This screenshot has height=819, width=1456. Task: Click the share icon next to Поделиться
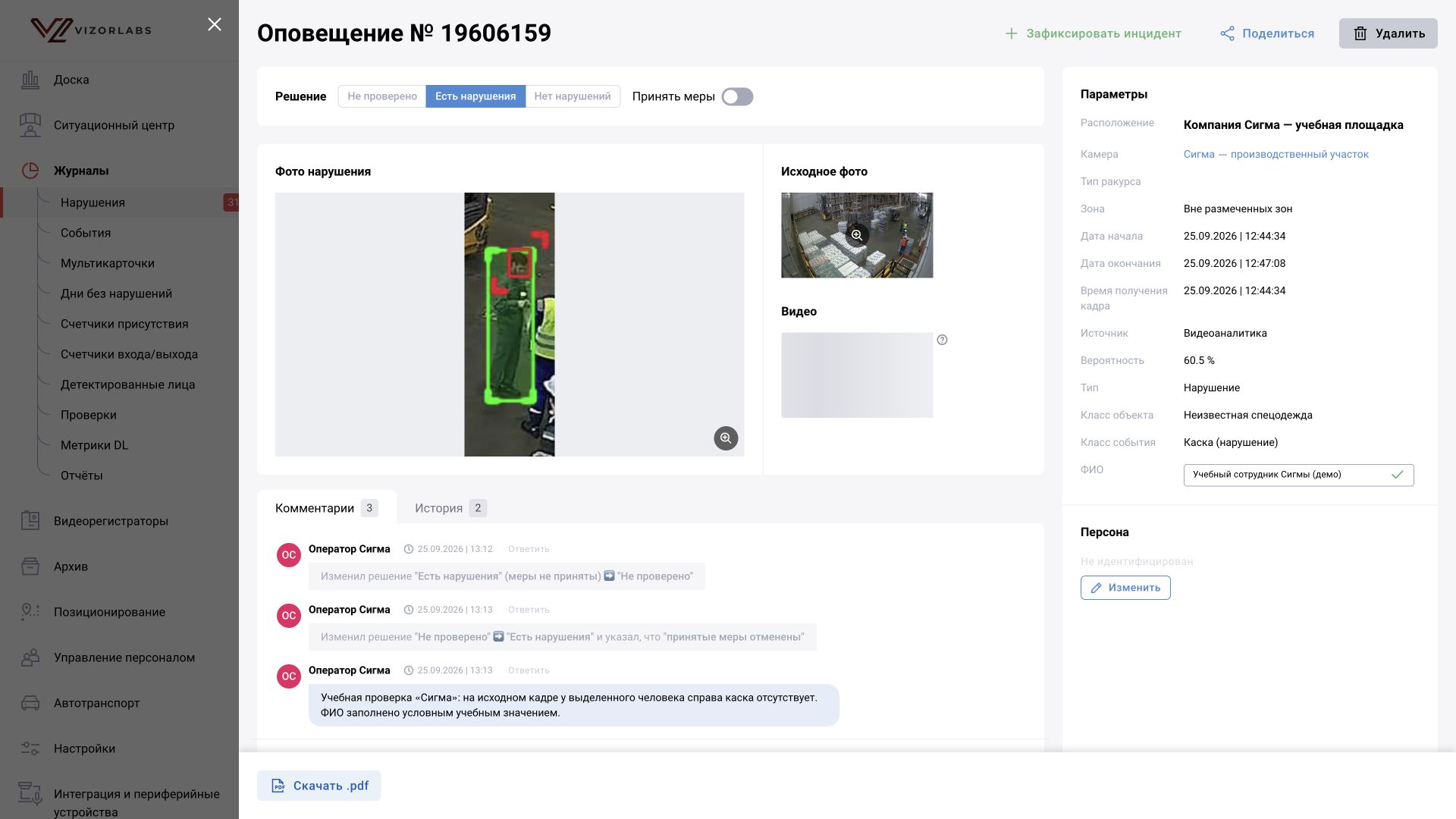coord(1227,33)
